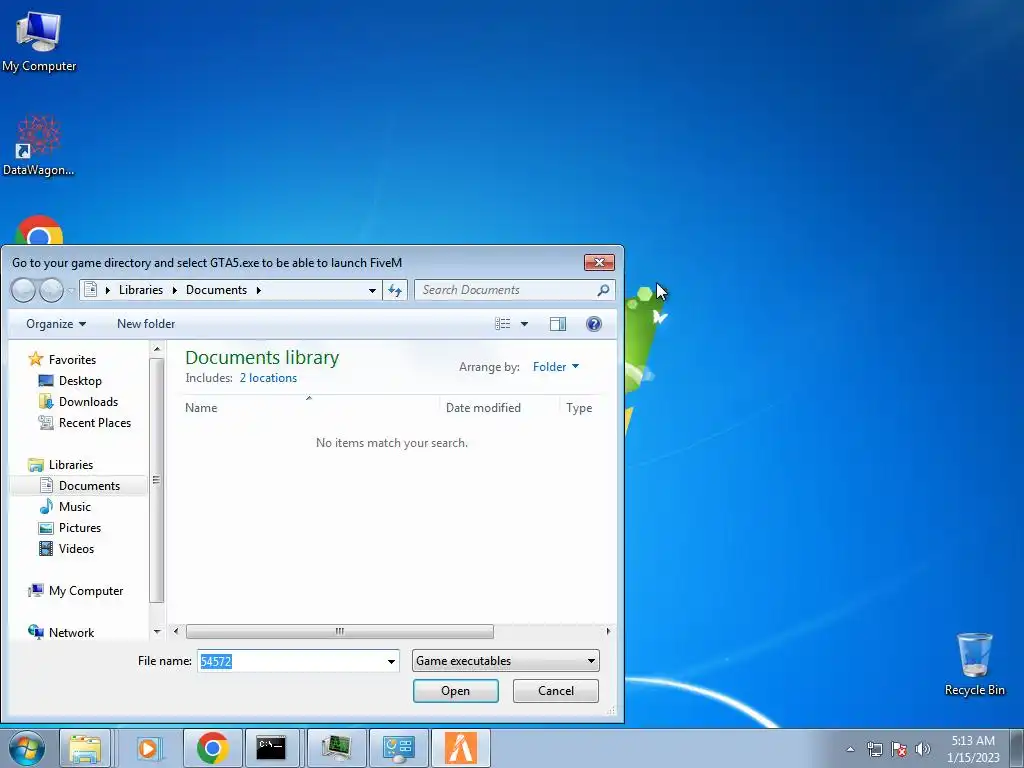The width and height of the screenshot is (1024, 768).
Task: Open Windows Explorer from the taskbar
Action: (85, 748)
